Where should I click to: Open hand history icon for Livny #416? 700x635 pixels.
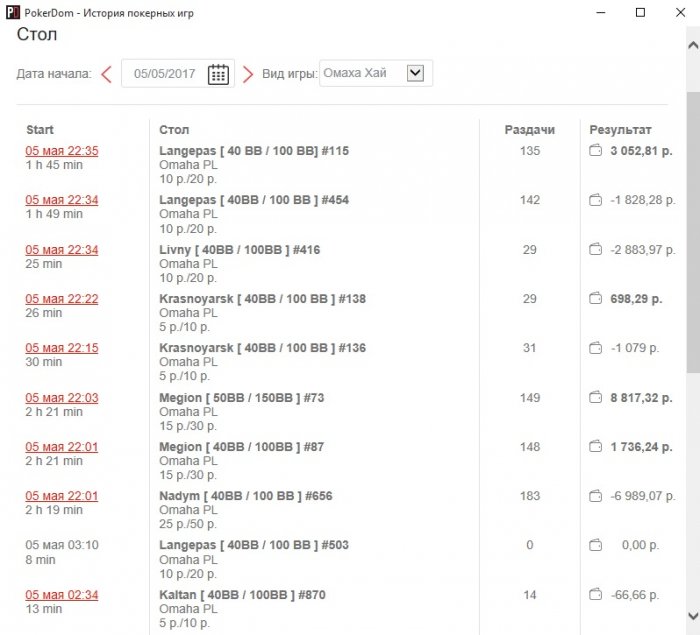tap(596, 249)
